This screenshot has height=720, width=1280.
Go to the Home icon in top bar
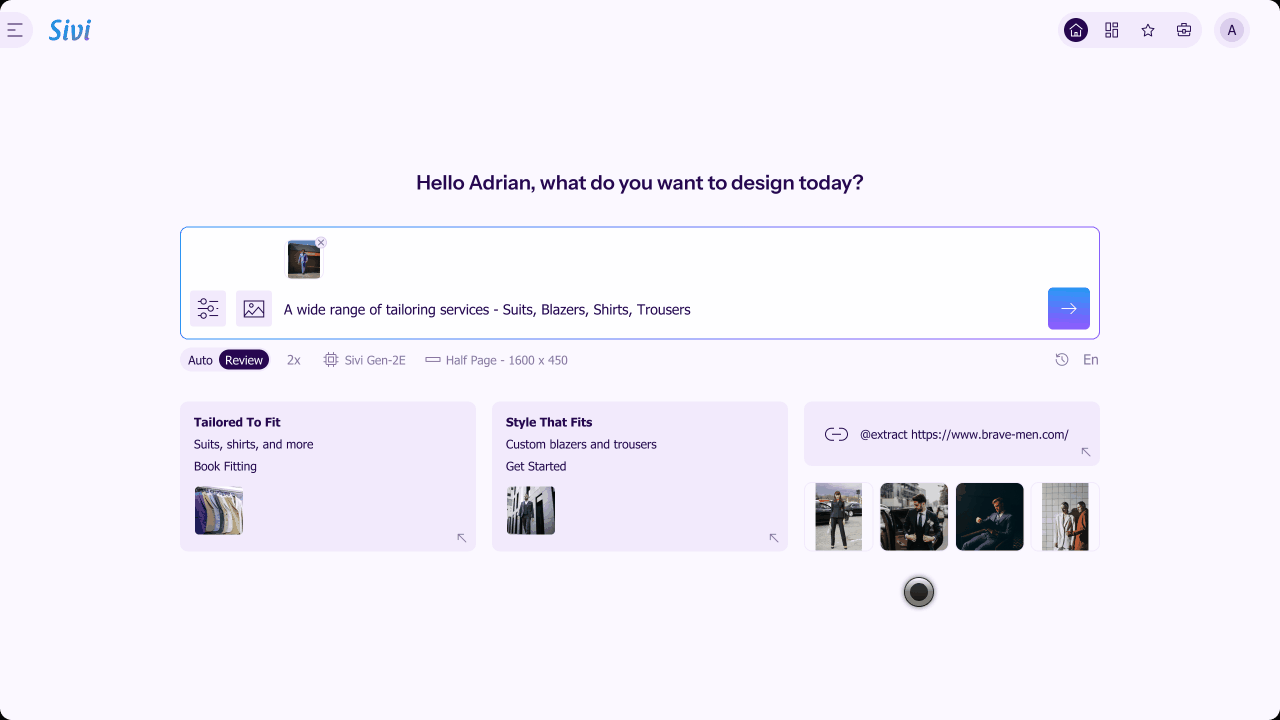pos(1076,30)
